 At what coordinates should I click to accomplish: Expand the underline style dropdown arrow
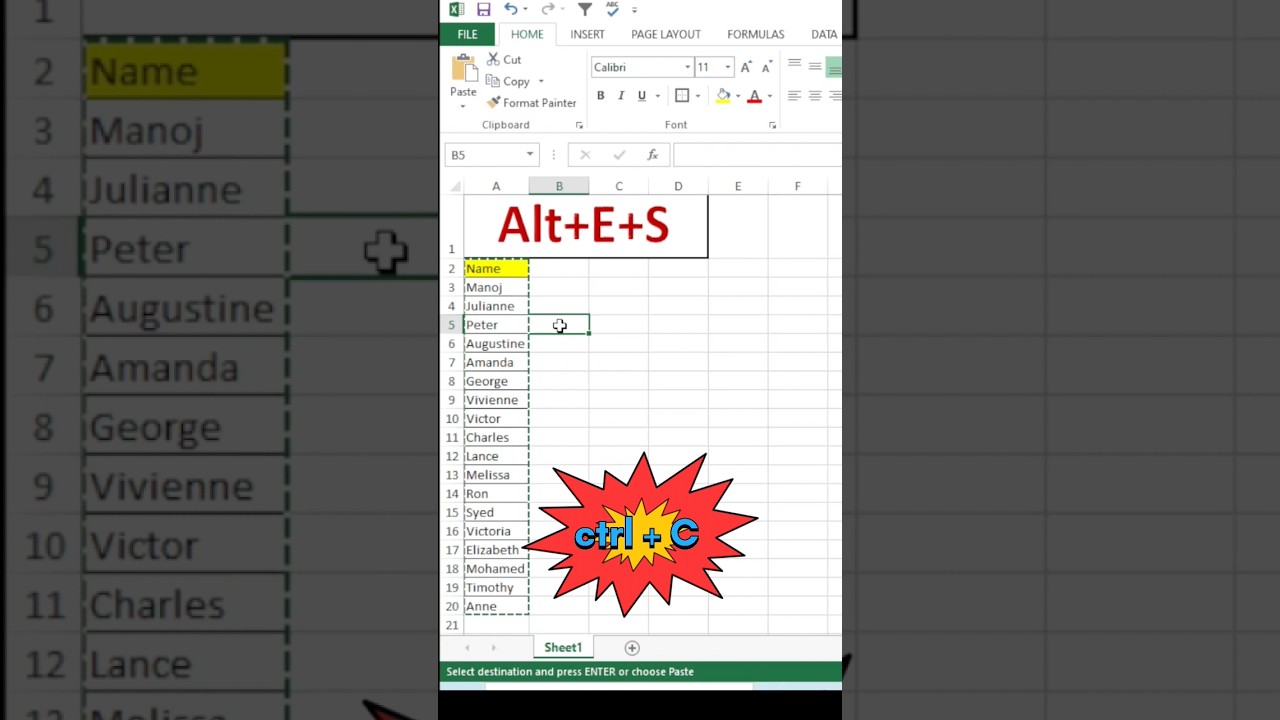pos(656,96)
